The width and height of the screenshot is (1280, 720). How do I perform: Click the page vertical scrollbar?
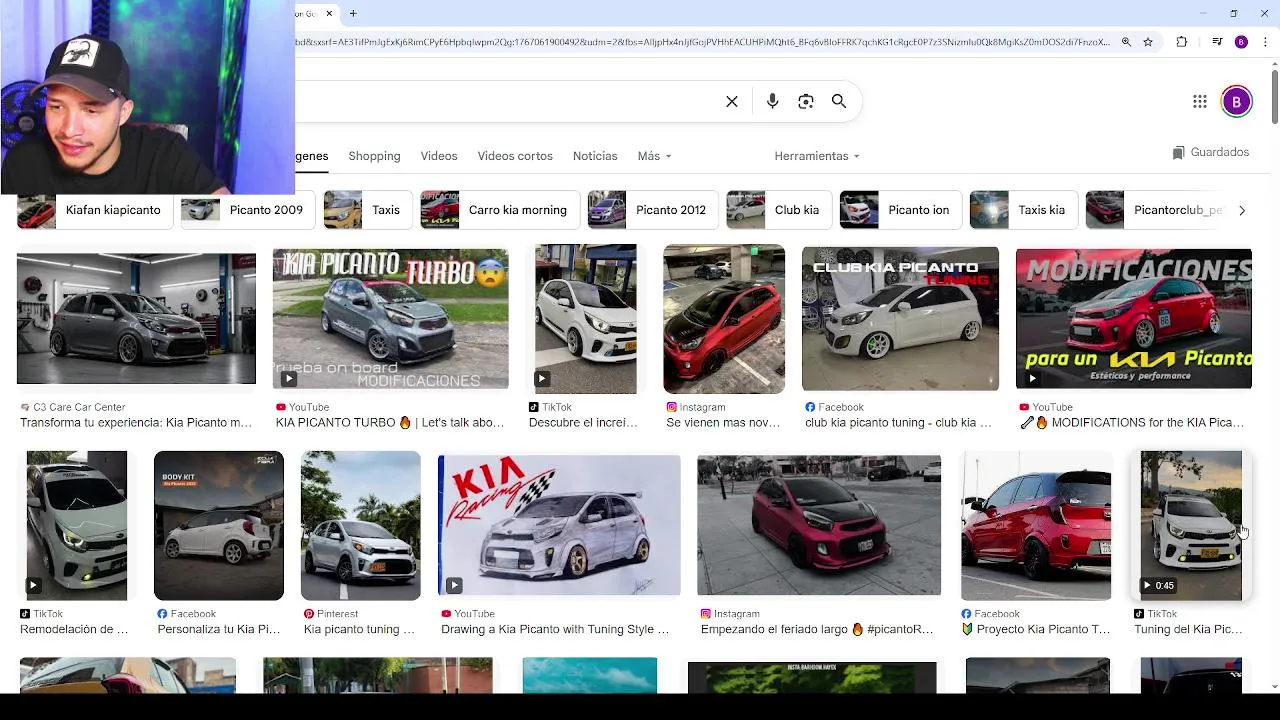pyautogui.click(x=1275, y=95)
